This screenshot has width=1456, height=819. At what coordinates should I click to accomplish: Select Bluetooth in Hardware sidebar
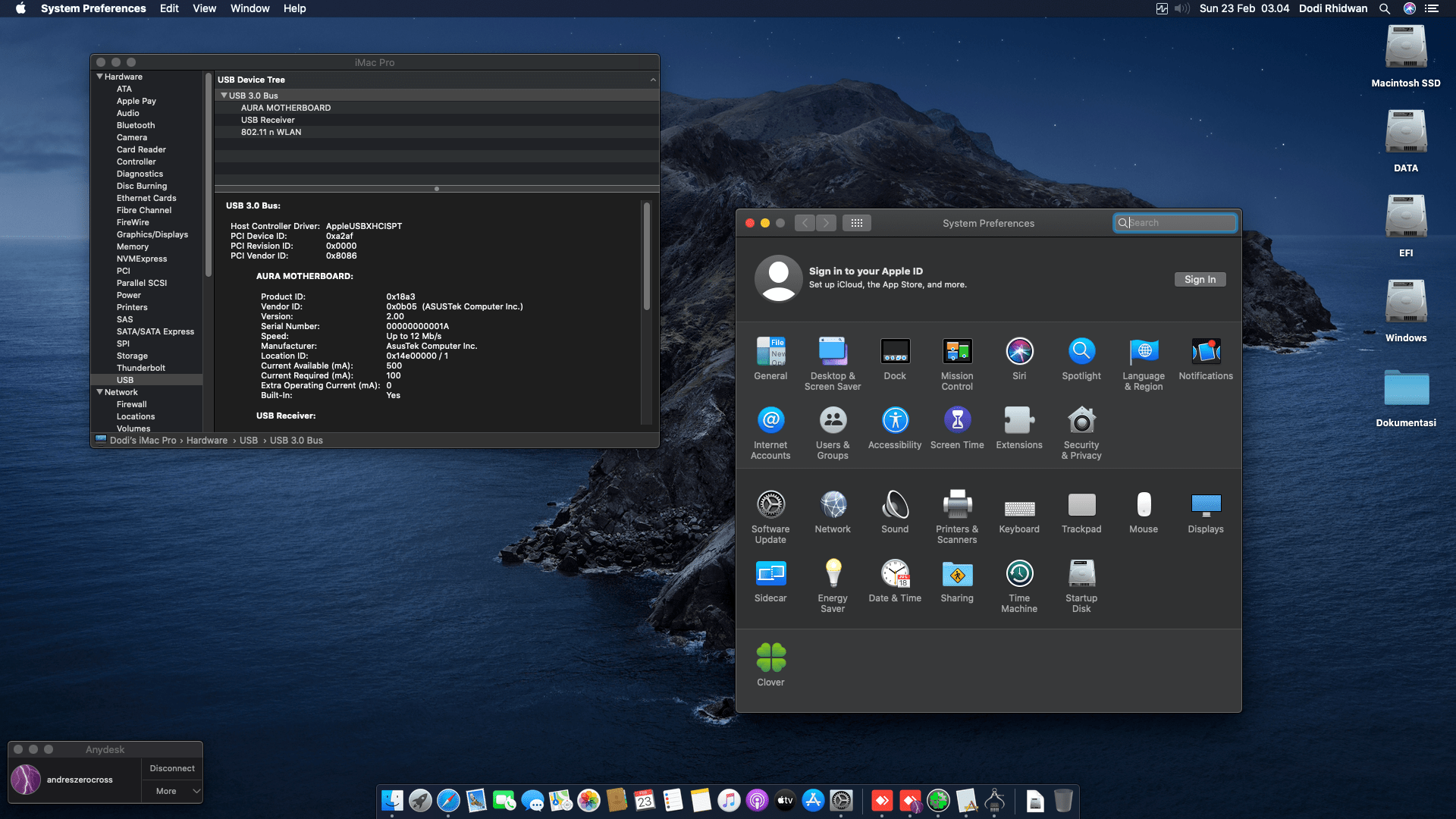(x=136, y=125)
